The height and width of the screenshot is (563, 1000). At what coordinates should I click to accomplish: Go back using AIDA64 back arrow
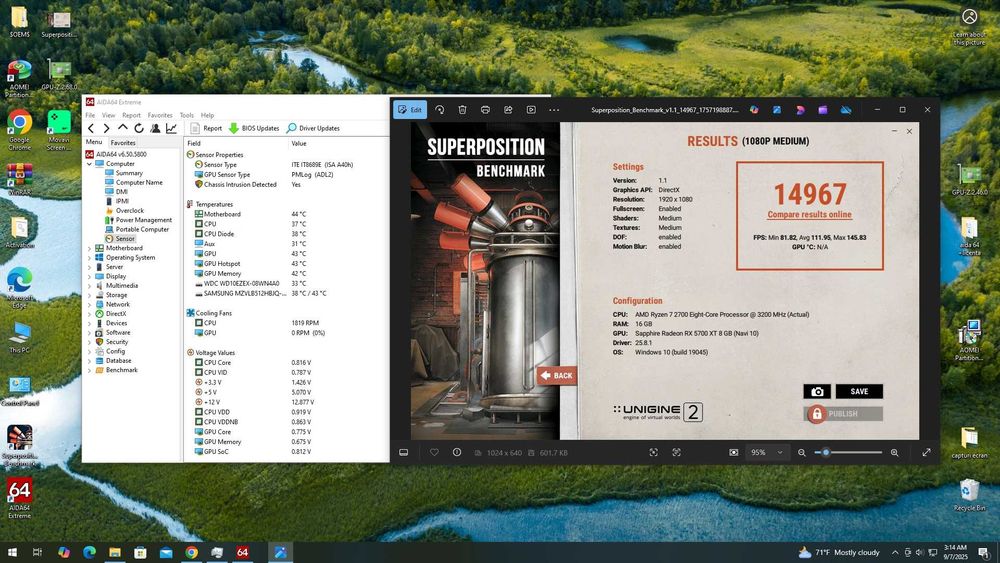pyautogui.click(x=91, y=128)
